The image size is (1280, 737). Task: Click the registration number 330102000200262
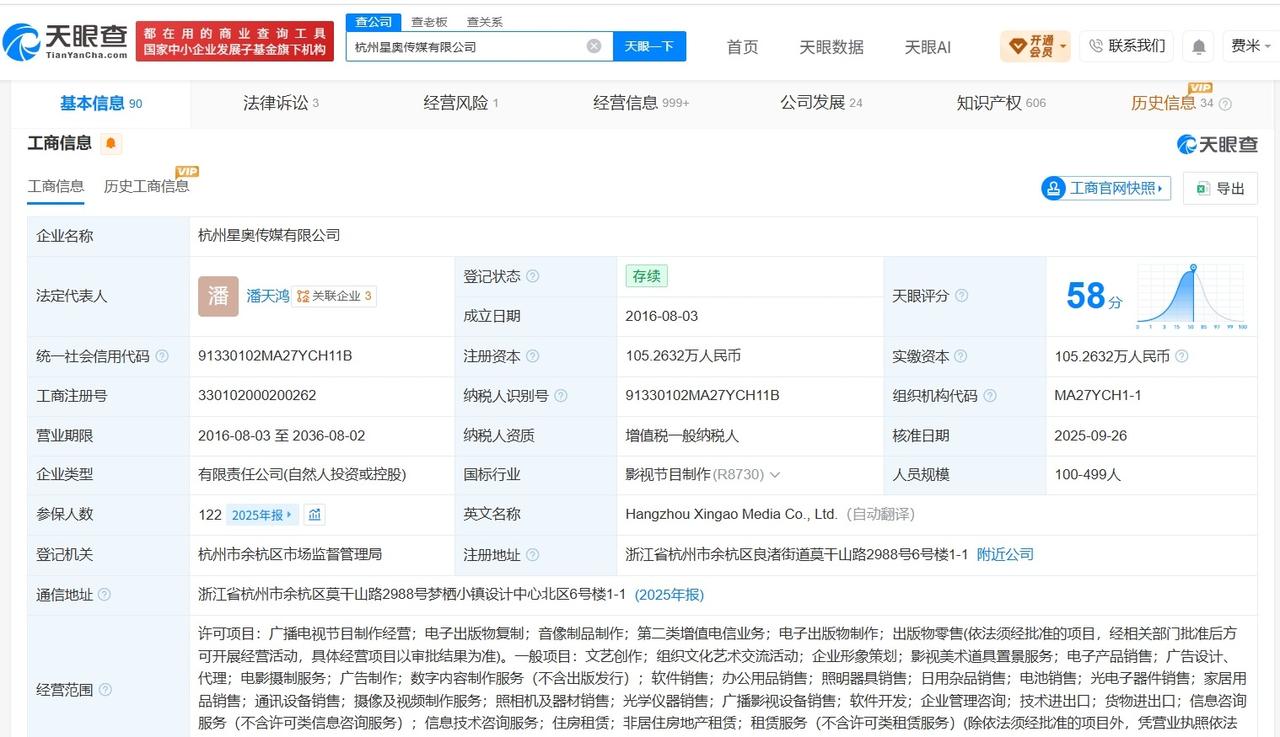click(x=257, y=396)
